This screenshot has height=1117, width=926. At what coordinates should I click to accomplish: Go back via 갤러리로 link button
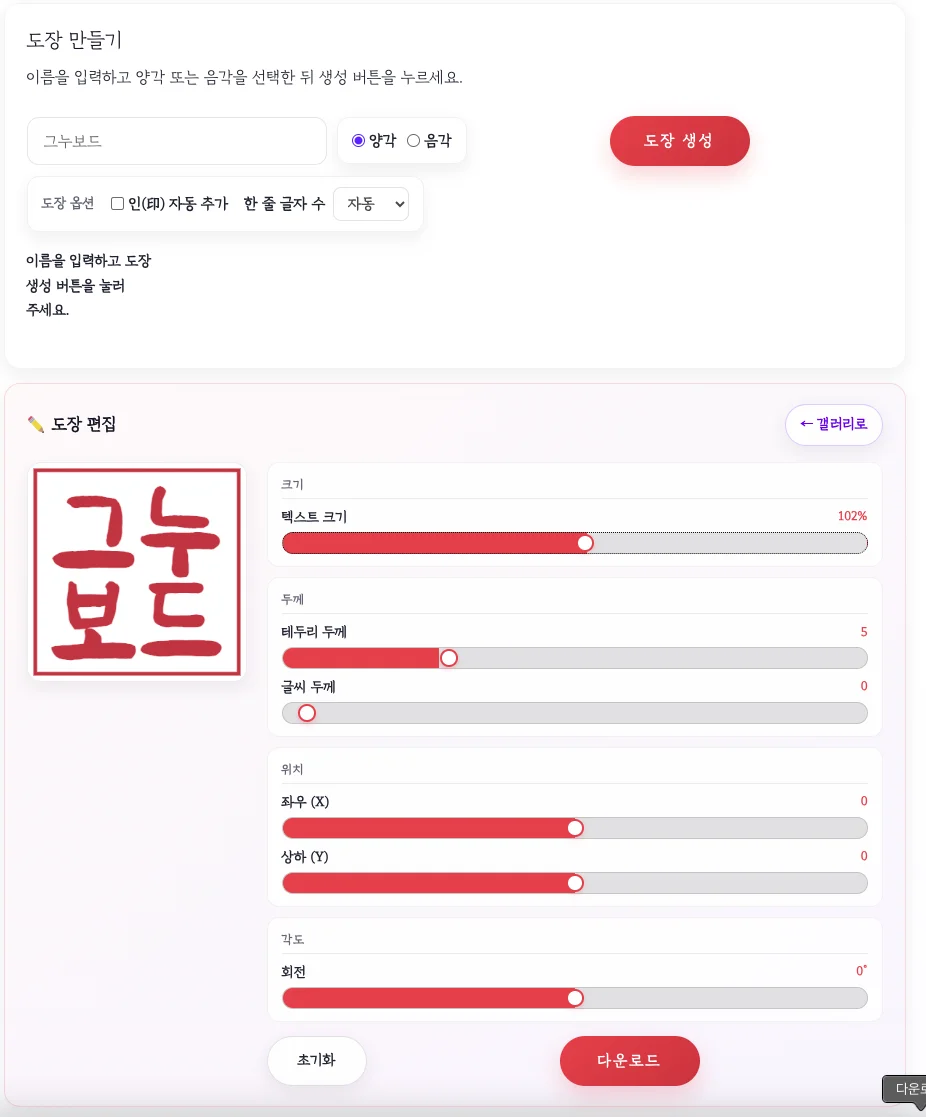point(833,425)
